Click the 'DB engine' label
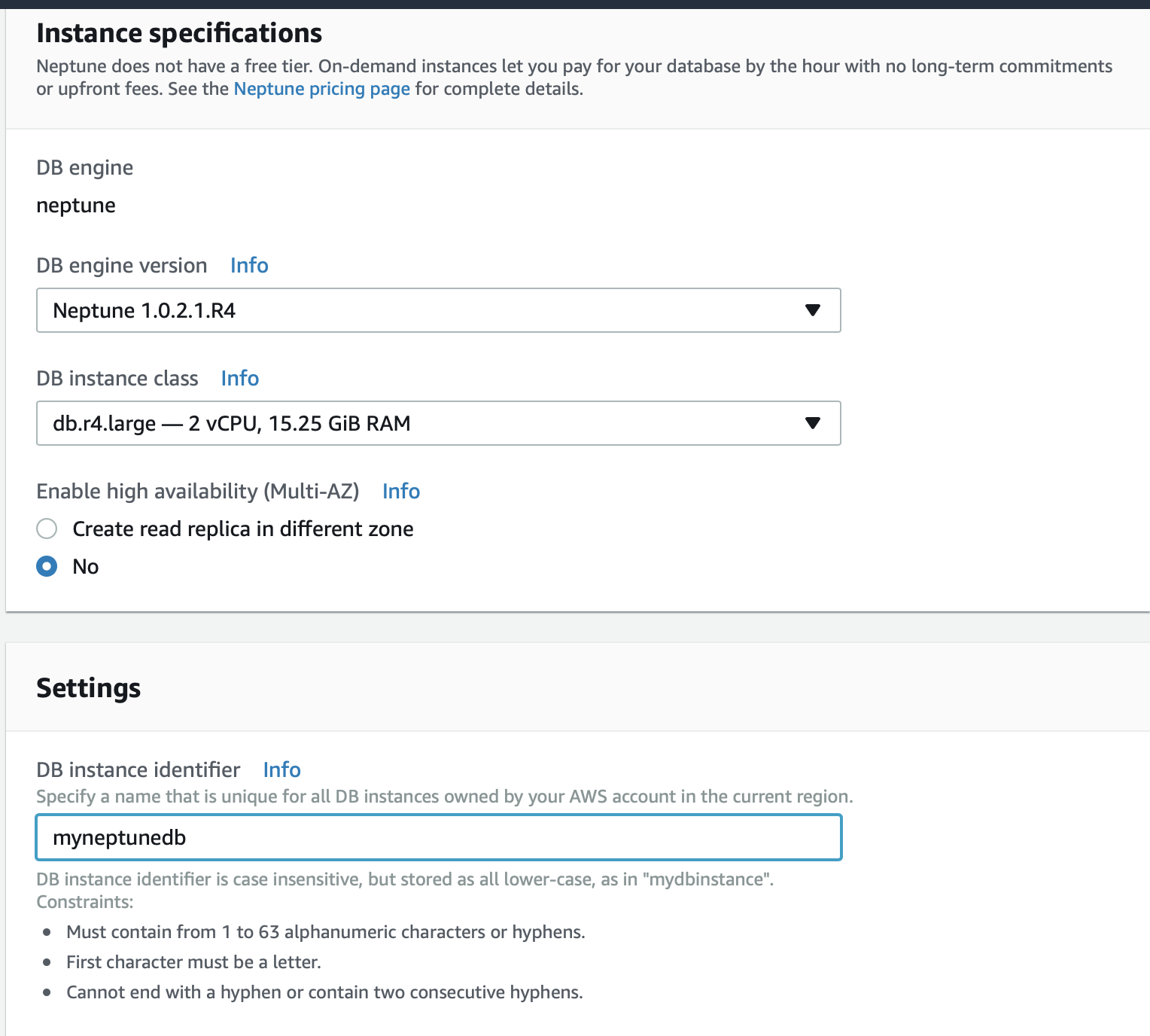The width and height of the screenshot is (1150, 1036). point(85,167)
